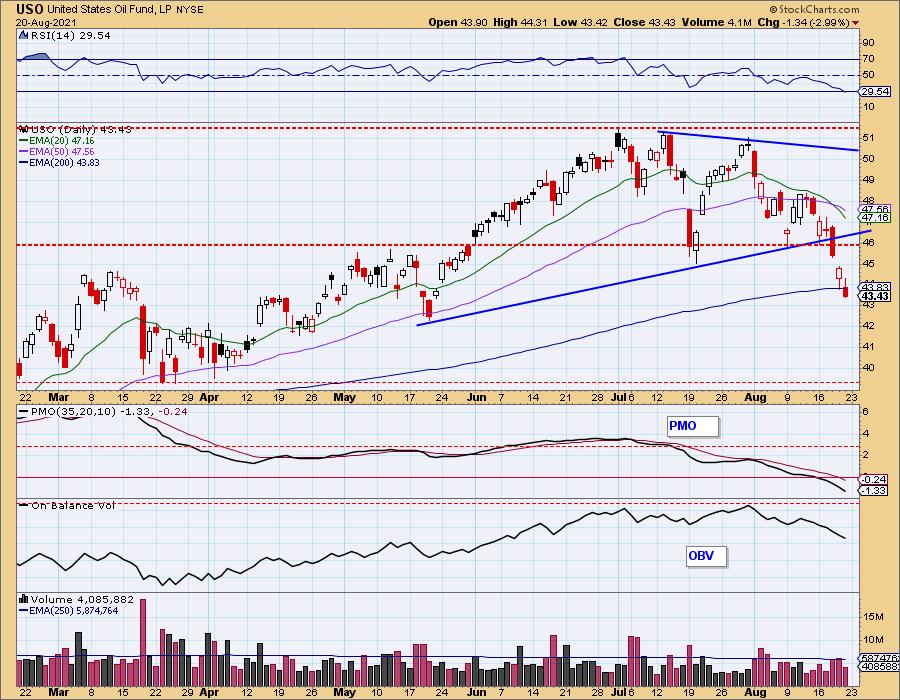
Task: Click the 47.16 price tag on right axis
Action: tap(875, 217)
